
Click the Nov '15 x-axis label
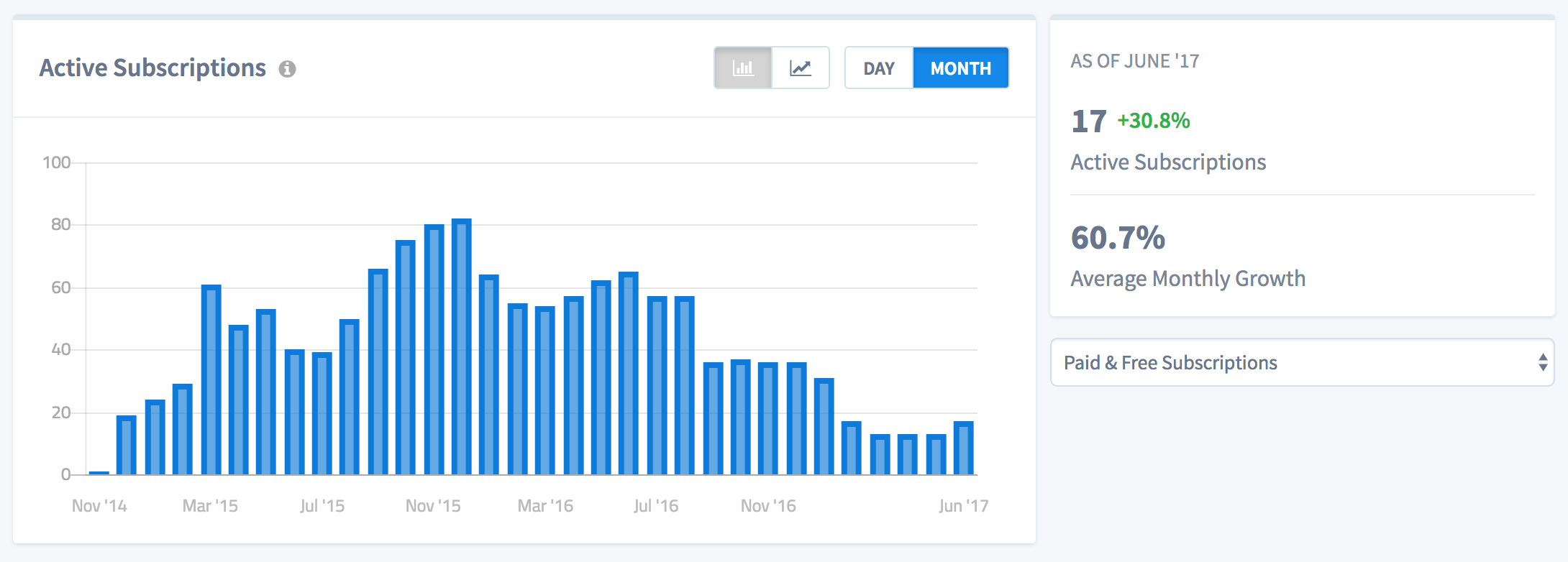[x=433, y=506]
